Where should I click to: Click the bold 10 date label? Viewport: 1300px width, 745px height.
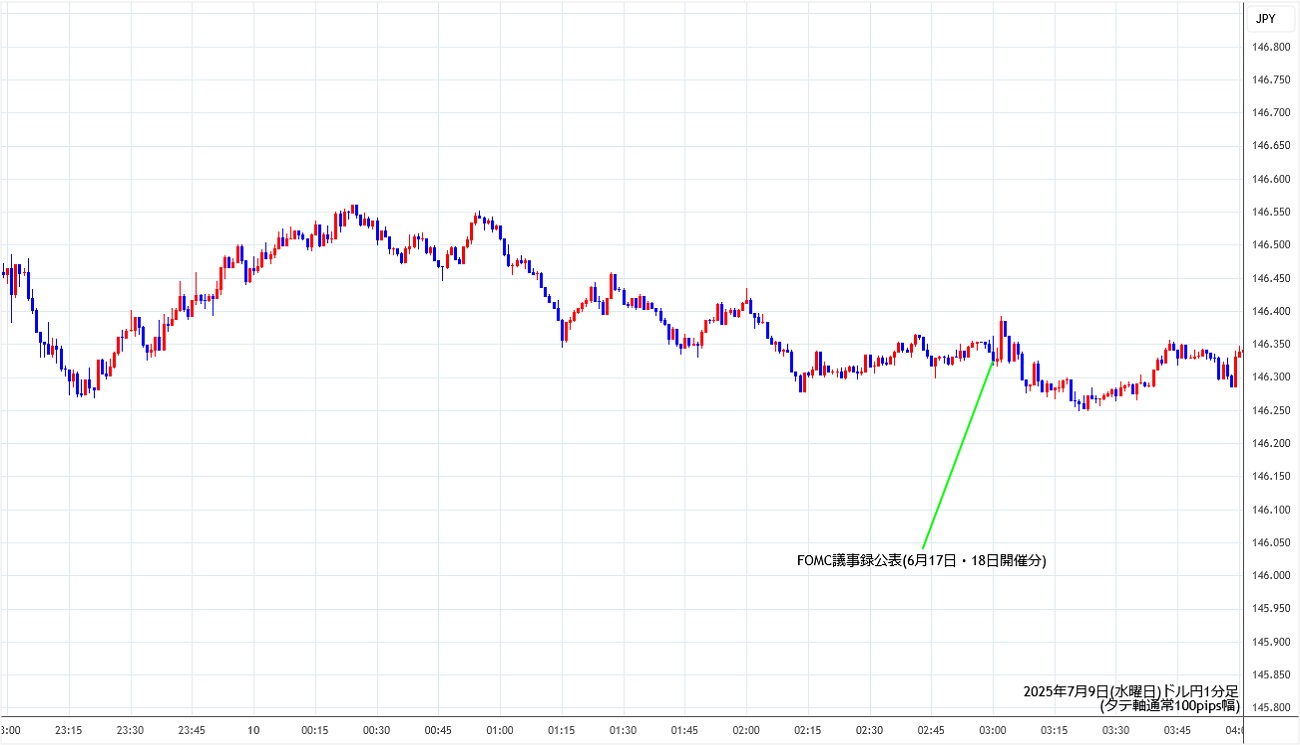[x=254, y=730]
